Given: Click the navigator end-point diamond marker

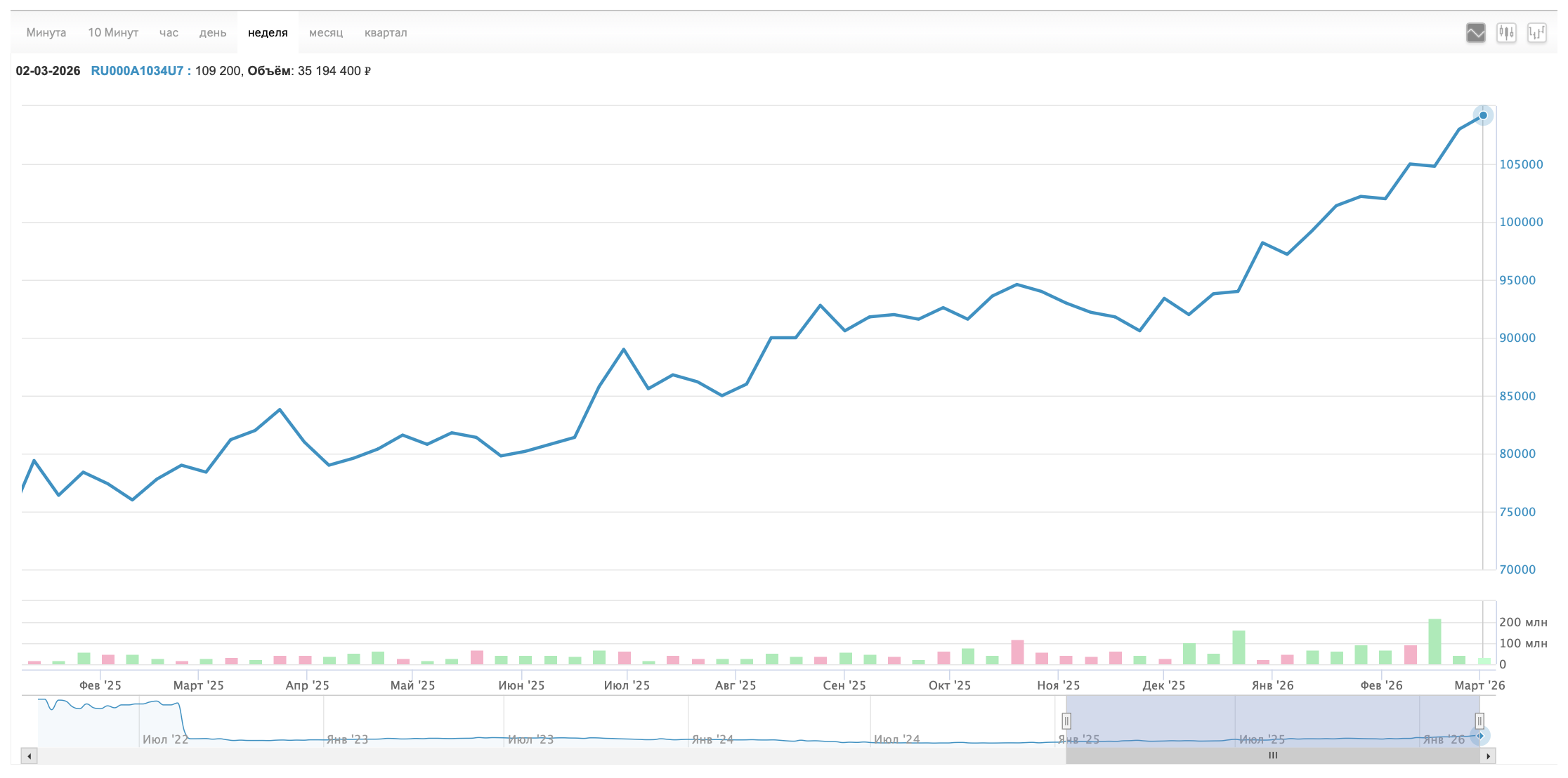Looking at the screenshot, I should point(1480,736).
